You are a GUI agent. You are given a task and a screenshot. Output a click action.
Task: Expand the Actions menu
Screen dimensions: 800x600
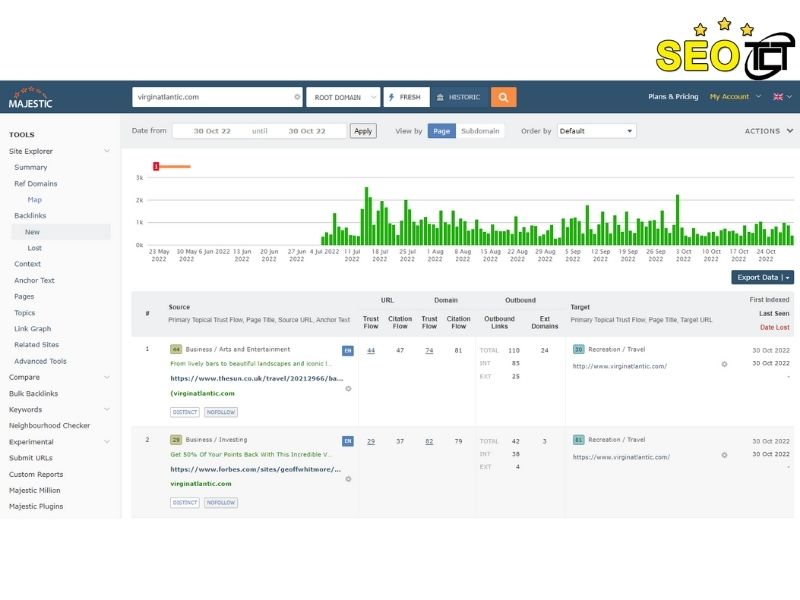pos(769,131)
